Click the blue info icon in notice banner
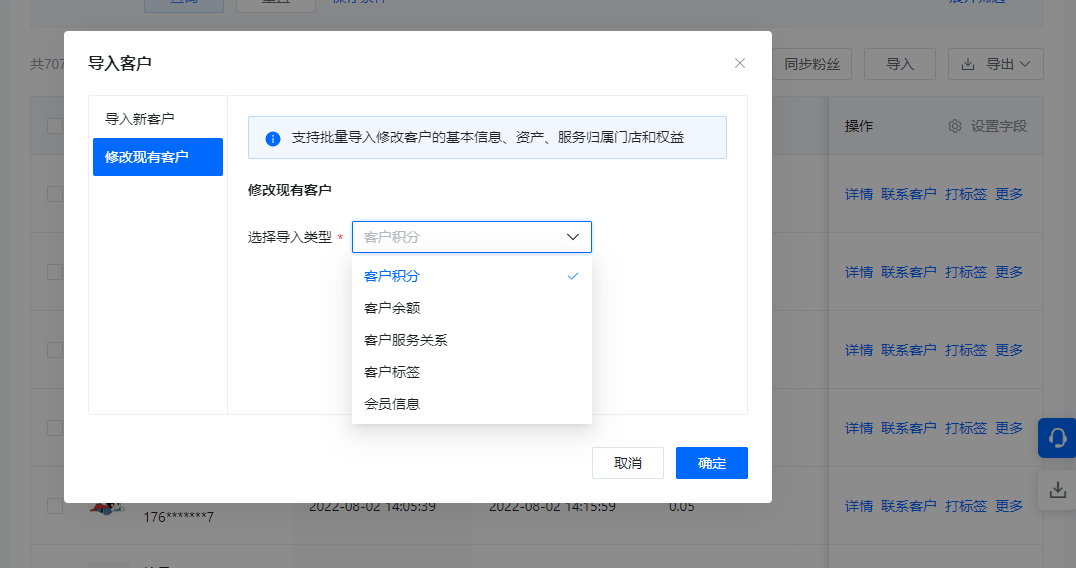 click(x=273, y=138)
